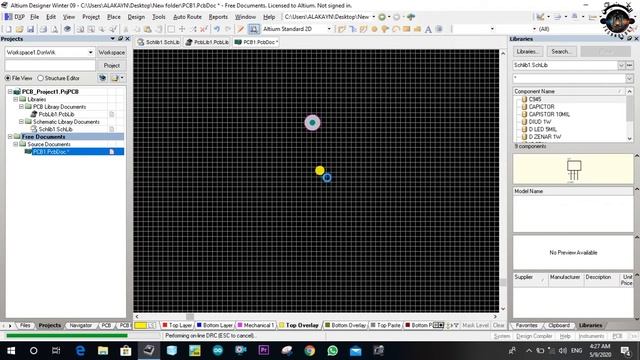Click the Projects panel view options icon
Viewport: 640px width, 360px height.
tap(116, 78)
